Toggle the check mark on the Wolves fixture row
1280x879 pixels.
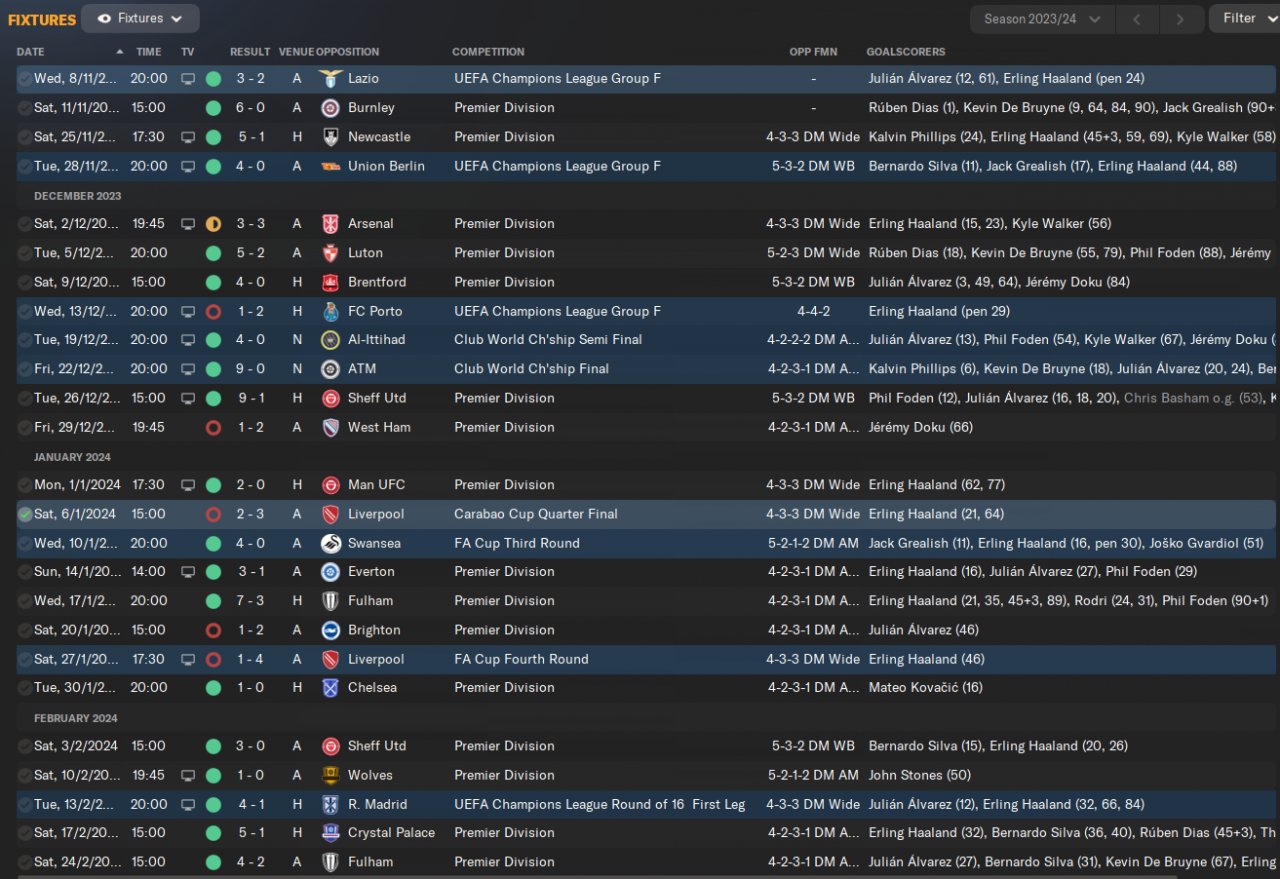tap(24, 775)
